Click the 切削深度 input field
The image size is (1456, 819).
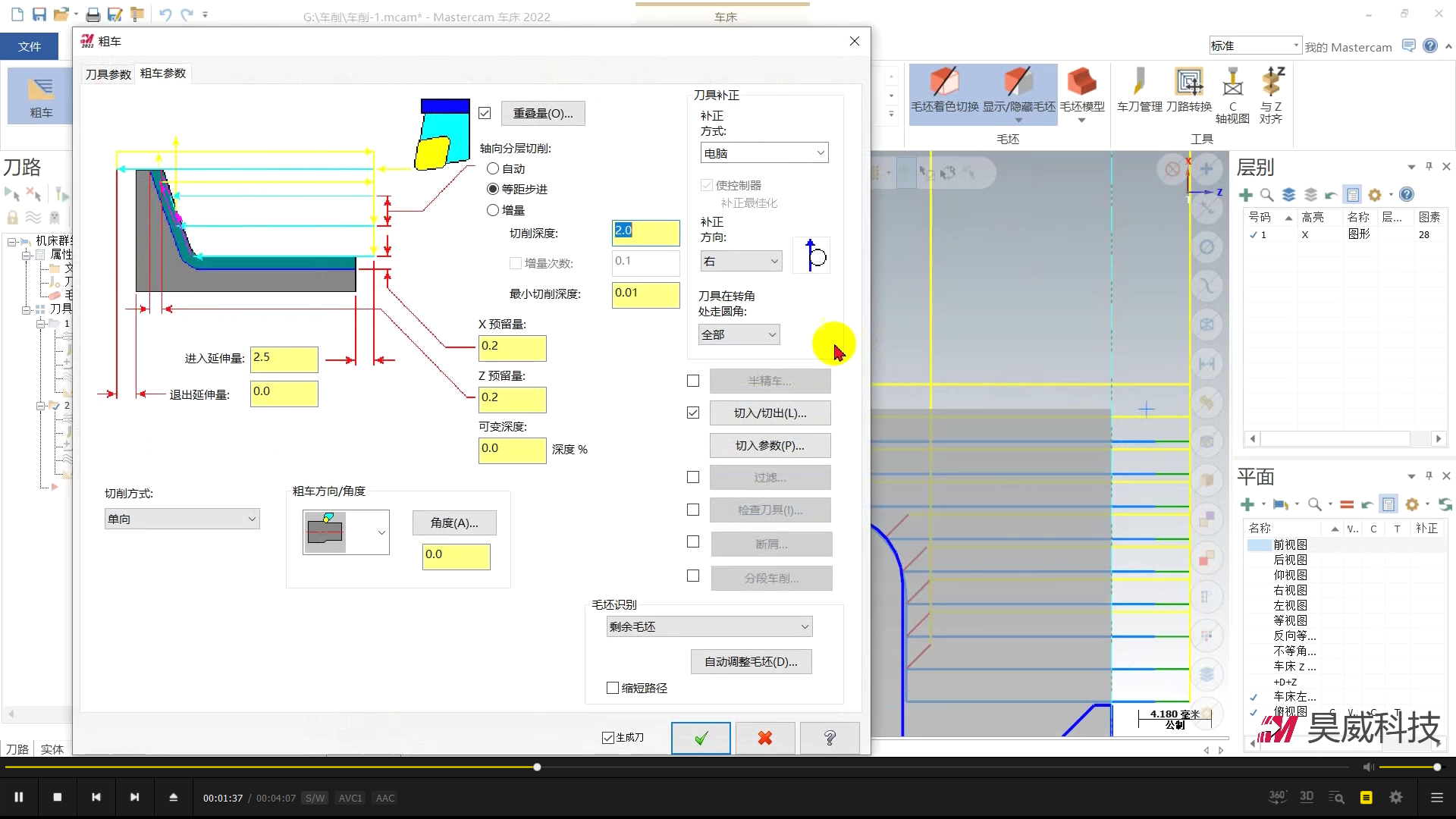645,231
